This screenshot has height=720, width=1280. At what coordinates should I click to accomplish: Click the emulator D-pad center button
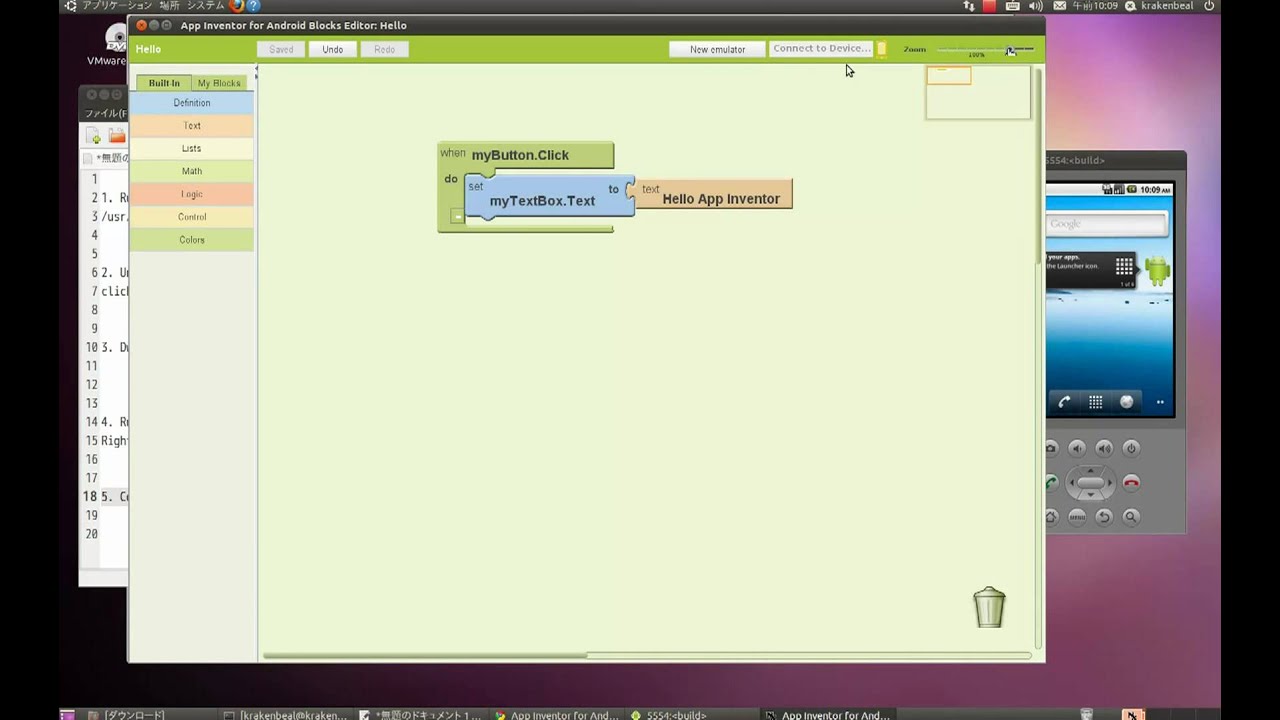1090,483
